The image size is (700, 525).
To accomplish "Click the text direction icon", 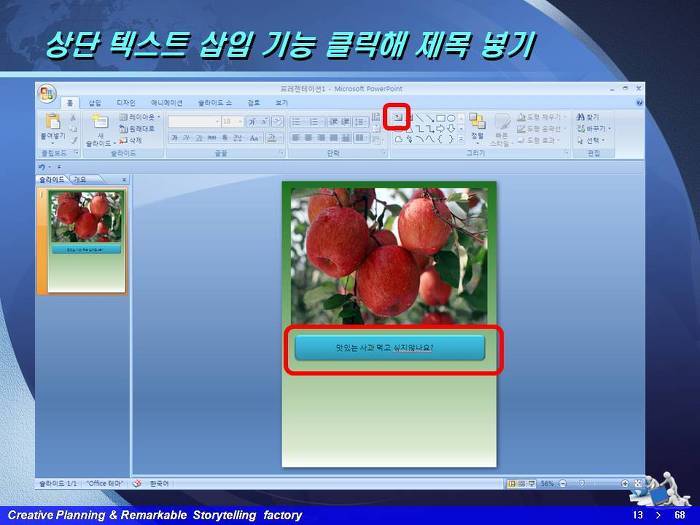I will [376, 117].
